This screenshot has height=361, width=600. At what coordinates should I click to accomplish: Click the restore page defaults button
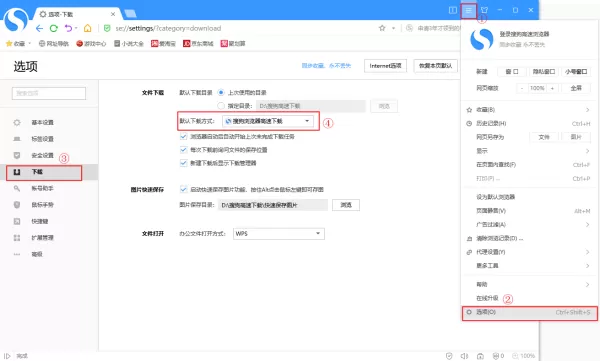coord(435,66)
